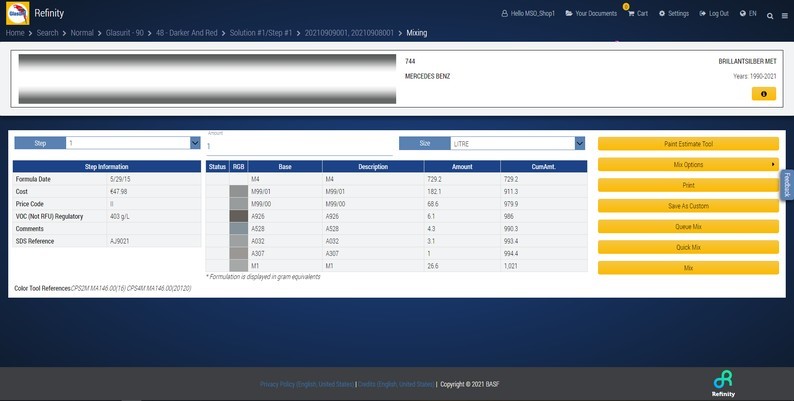Click the Refinity footer logo
This screenshot has height=401, width=794.
(723, 384)
